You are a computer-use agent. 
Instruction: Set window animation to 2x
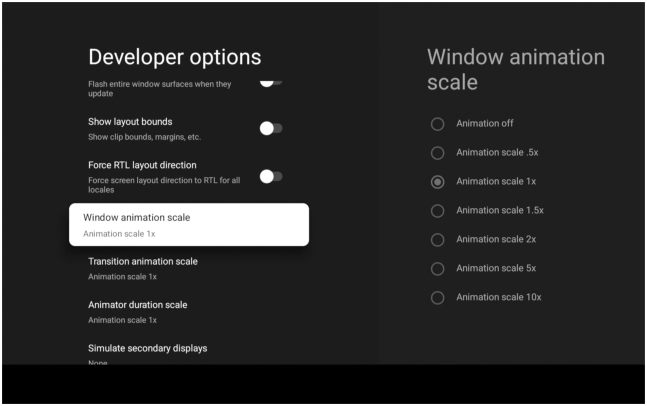click(x=437, y=240)
